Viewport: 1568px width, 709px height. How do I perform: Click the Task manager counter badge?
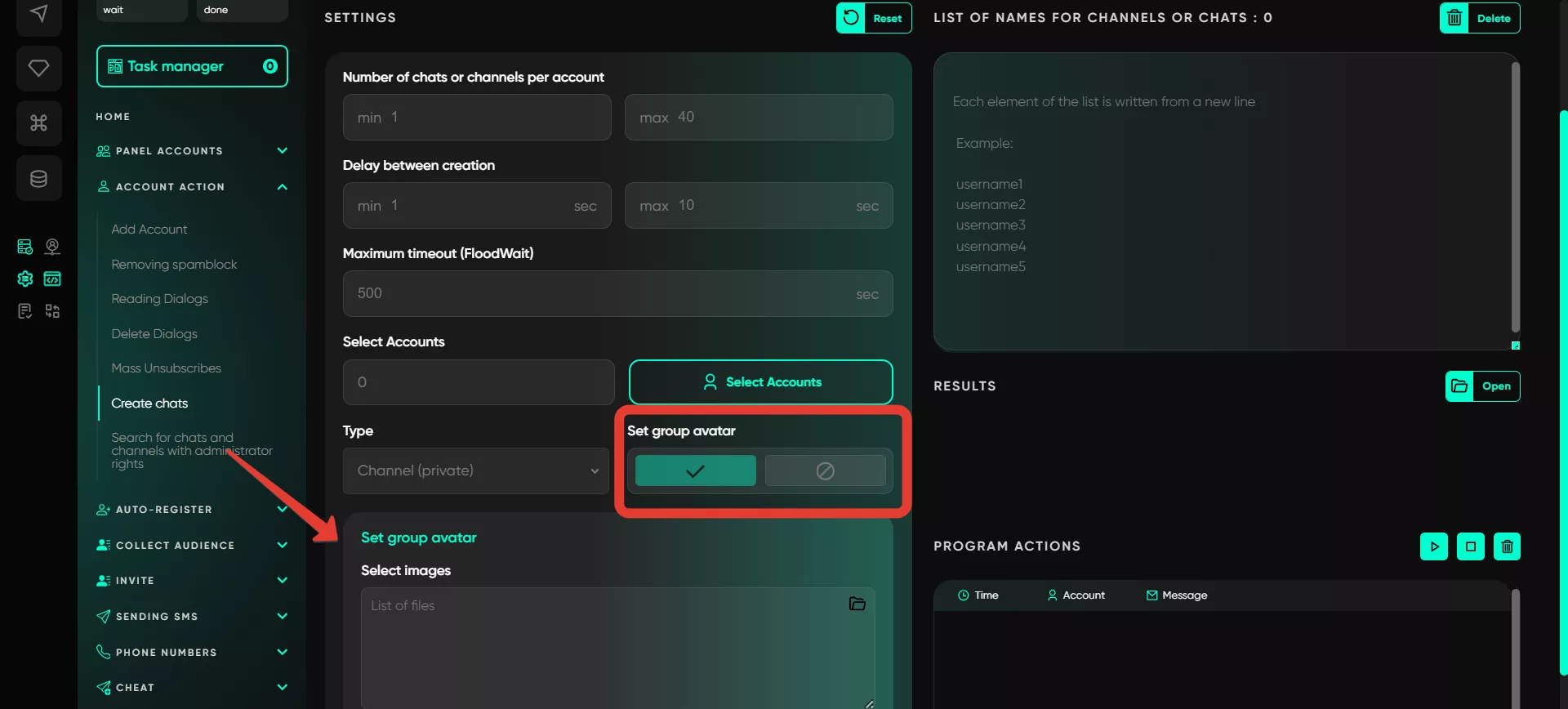(270, 66)
